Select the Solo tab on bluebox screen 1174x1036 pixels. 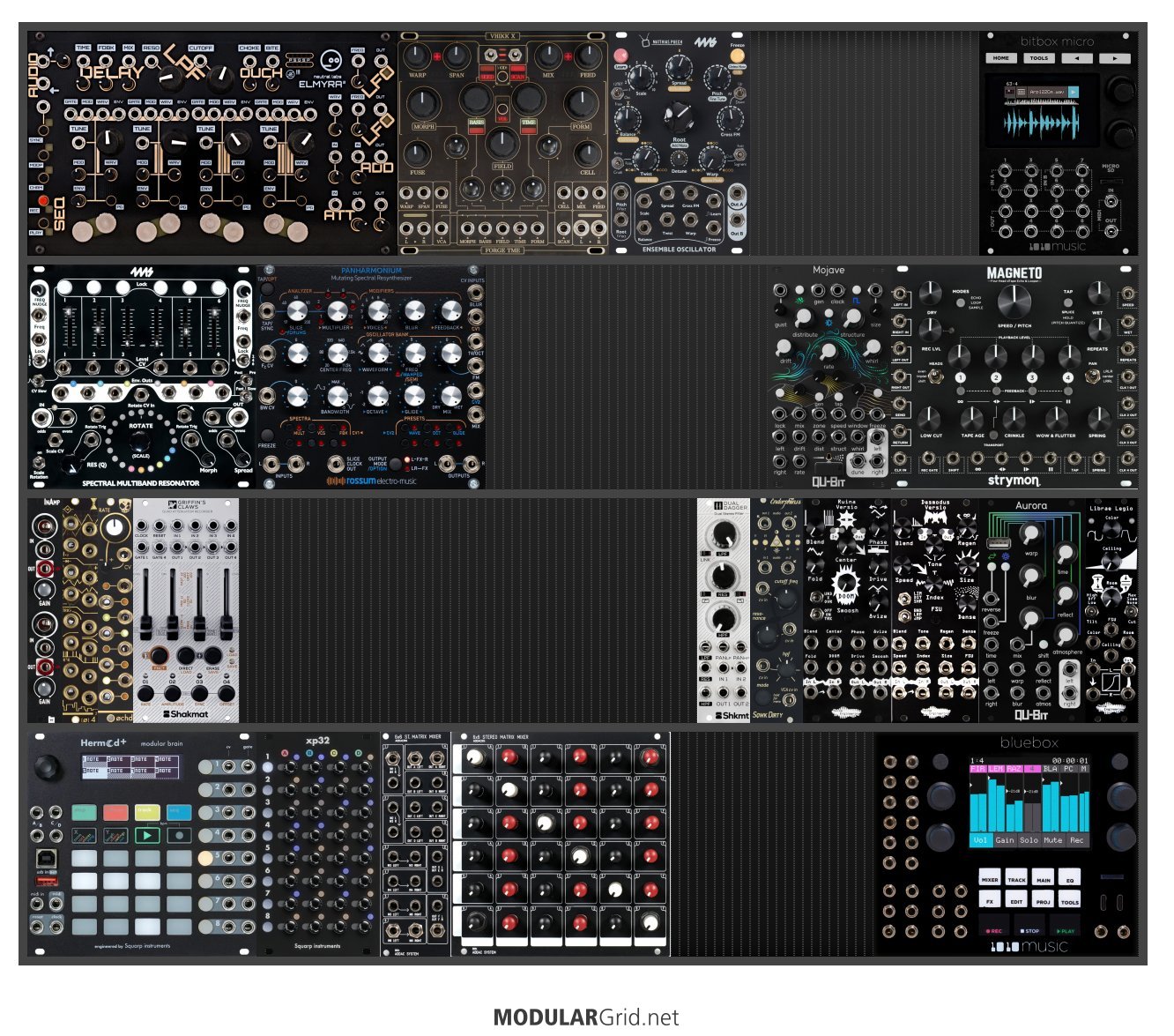1029,840
